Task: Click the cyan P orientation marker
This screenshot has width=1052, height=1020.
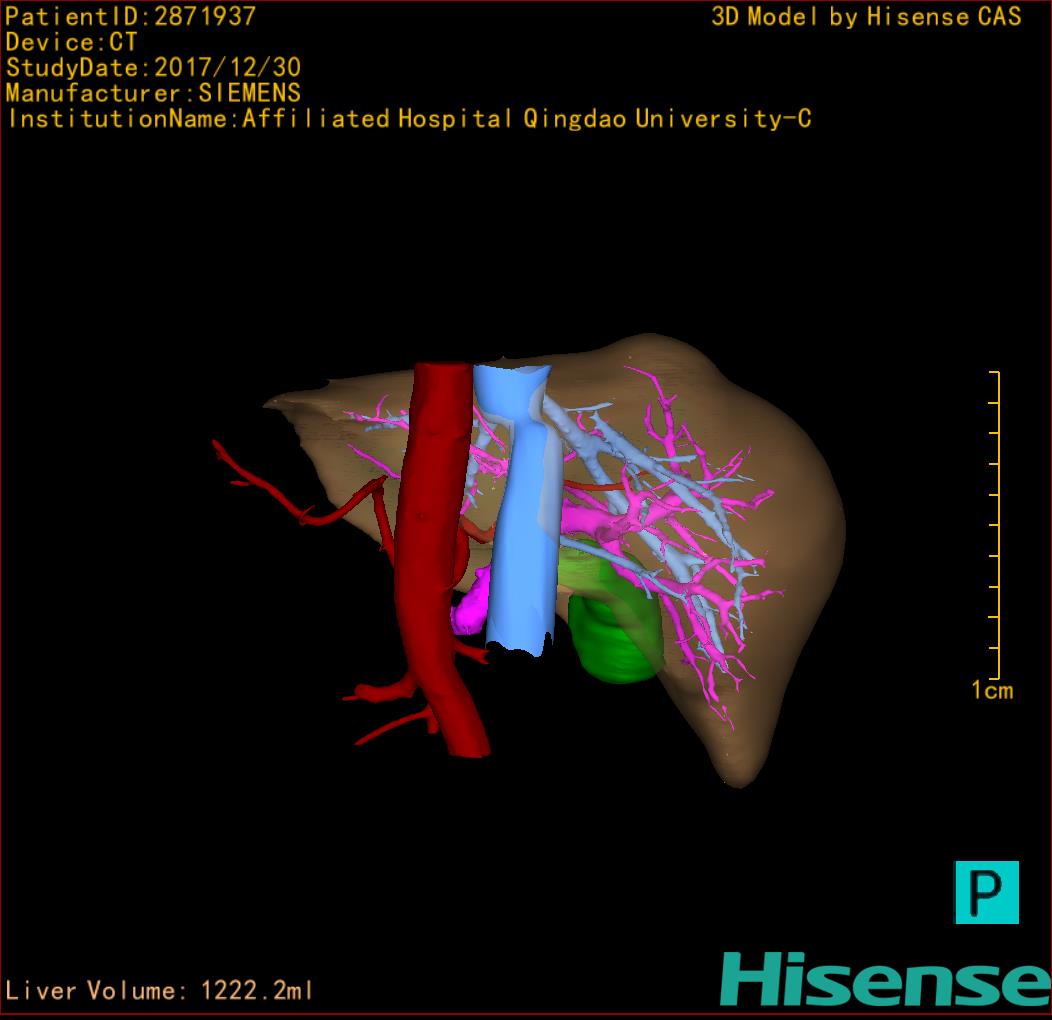Action: [x=986, y=891]
